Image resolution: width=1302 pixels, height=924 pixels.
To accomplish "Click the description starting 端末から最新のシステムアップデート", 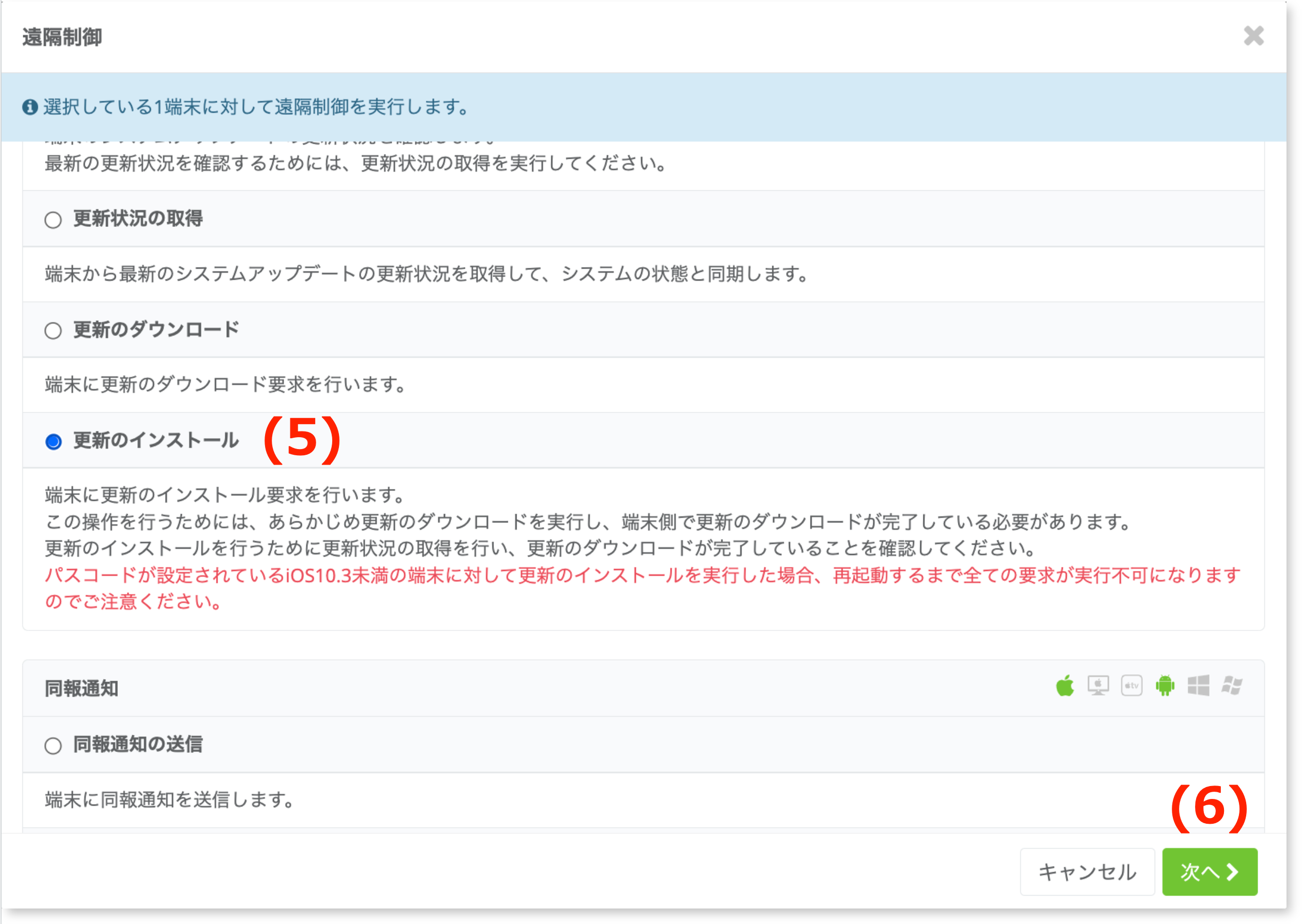I will click(427, 274).
